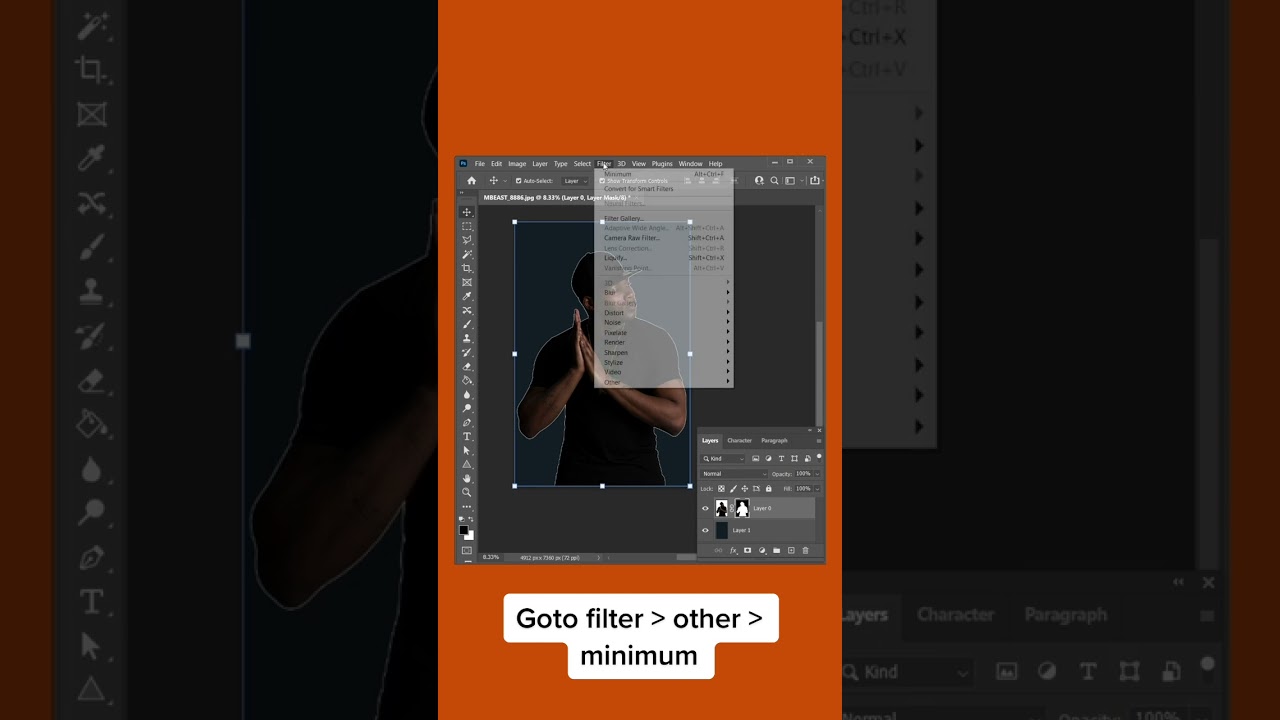Viewport: 1280px width, 720px height.
Task: Click the foreground color swatch
Action: point(463,530)
